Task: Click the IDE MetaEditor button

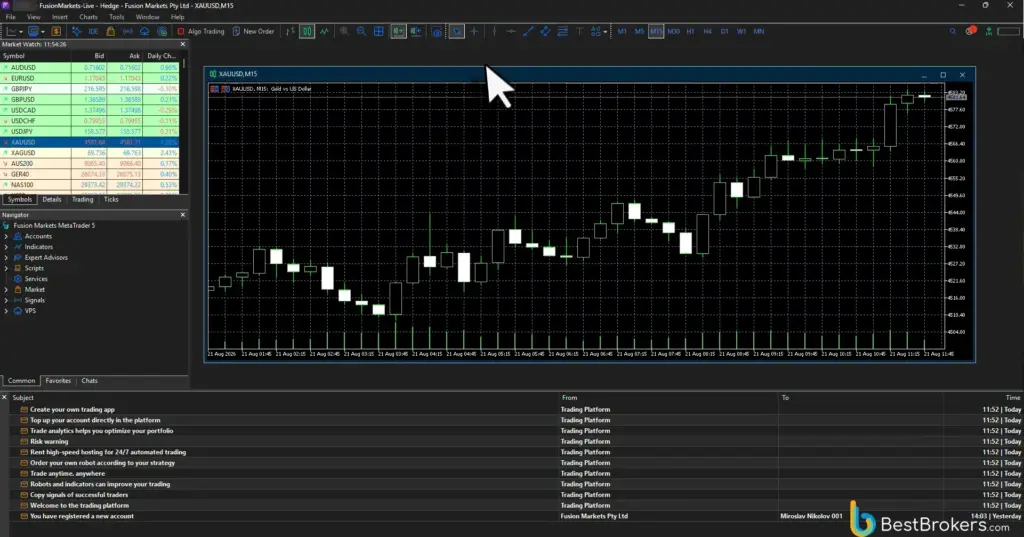Action: tap(93, 31)
